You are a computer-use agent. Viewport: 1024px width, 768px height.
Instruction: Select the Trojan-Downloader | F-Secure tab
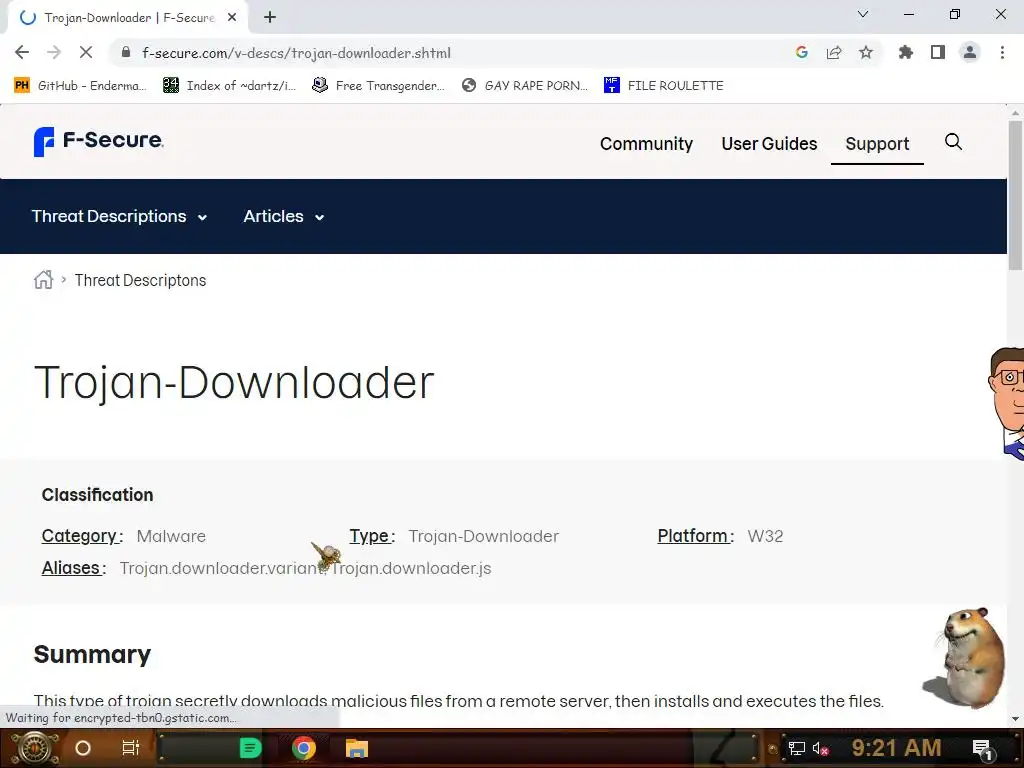pos(128,18)
